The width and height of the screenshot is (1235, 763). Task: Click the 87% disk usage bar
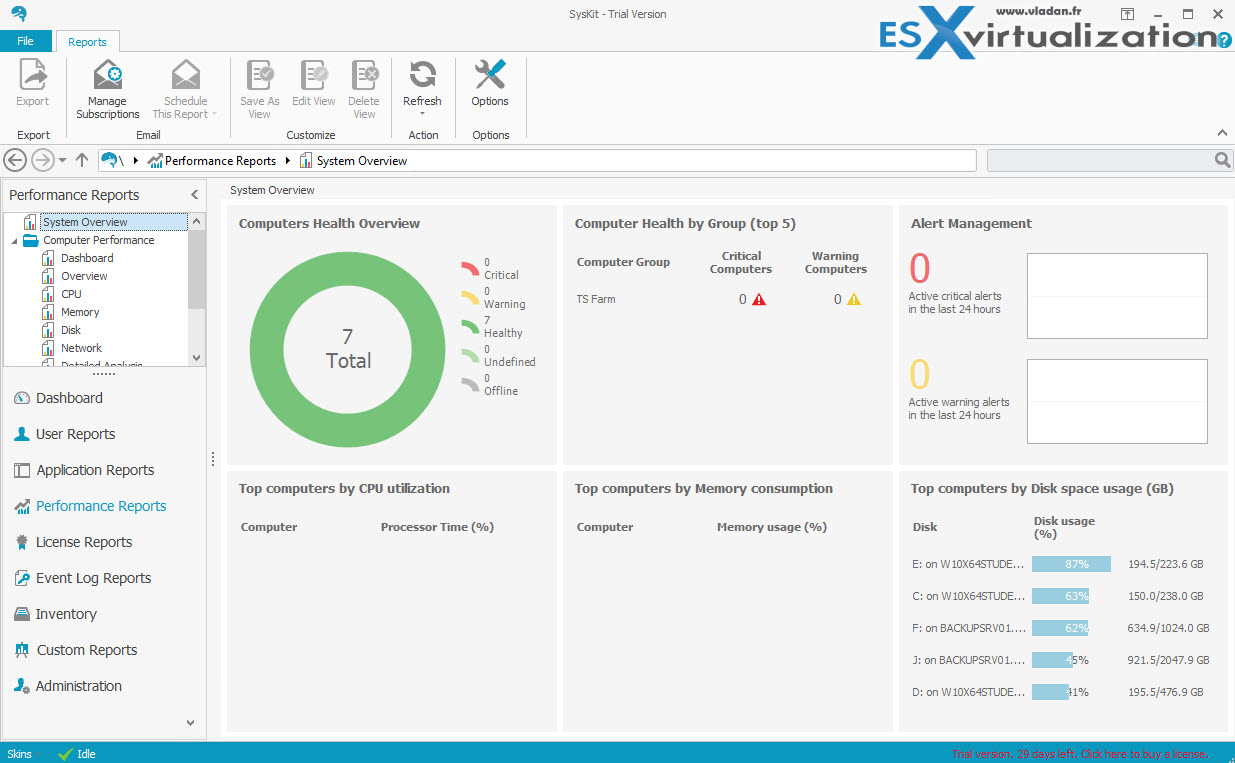click(x=1071, y=564)
